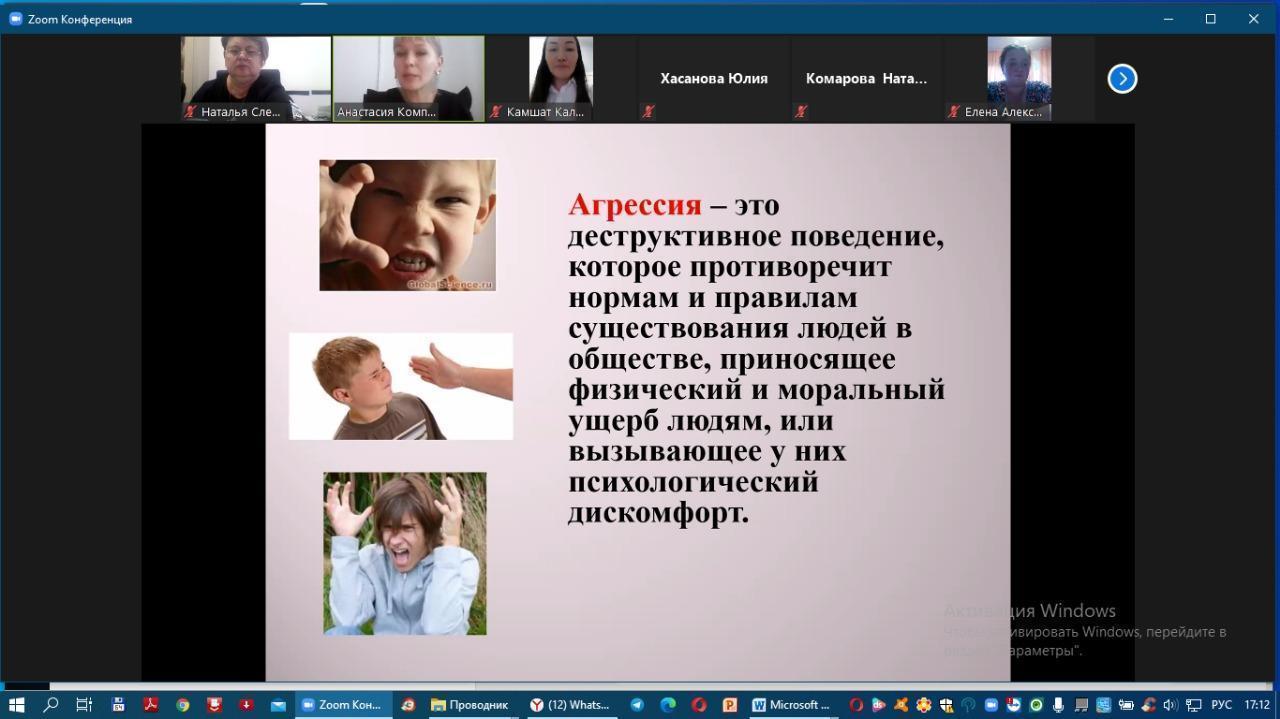1280x719 pixels.
Task: Switch to the Microsoft Word taskbar button
Action: click(x=790, y=705)
